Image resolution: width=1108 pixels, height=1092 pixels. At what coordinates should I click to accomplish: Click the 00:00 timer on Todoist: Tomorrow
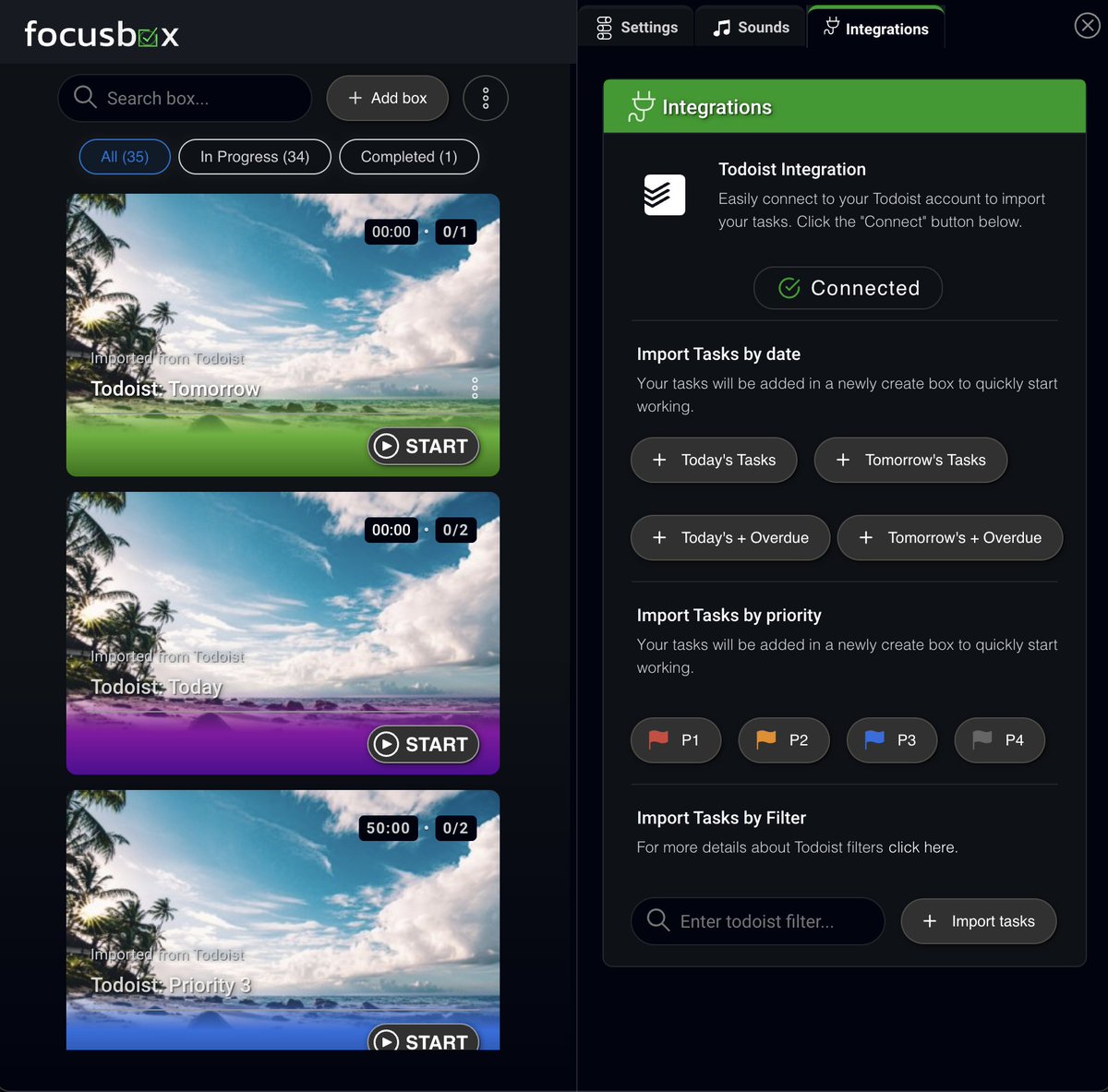tap(391, 232)
